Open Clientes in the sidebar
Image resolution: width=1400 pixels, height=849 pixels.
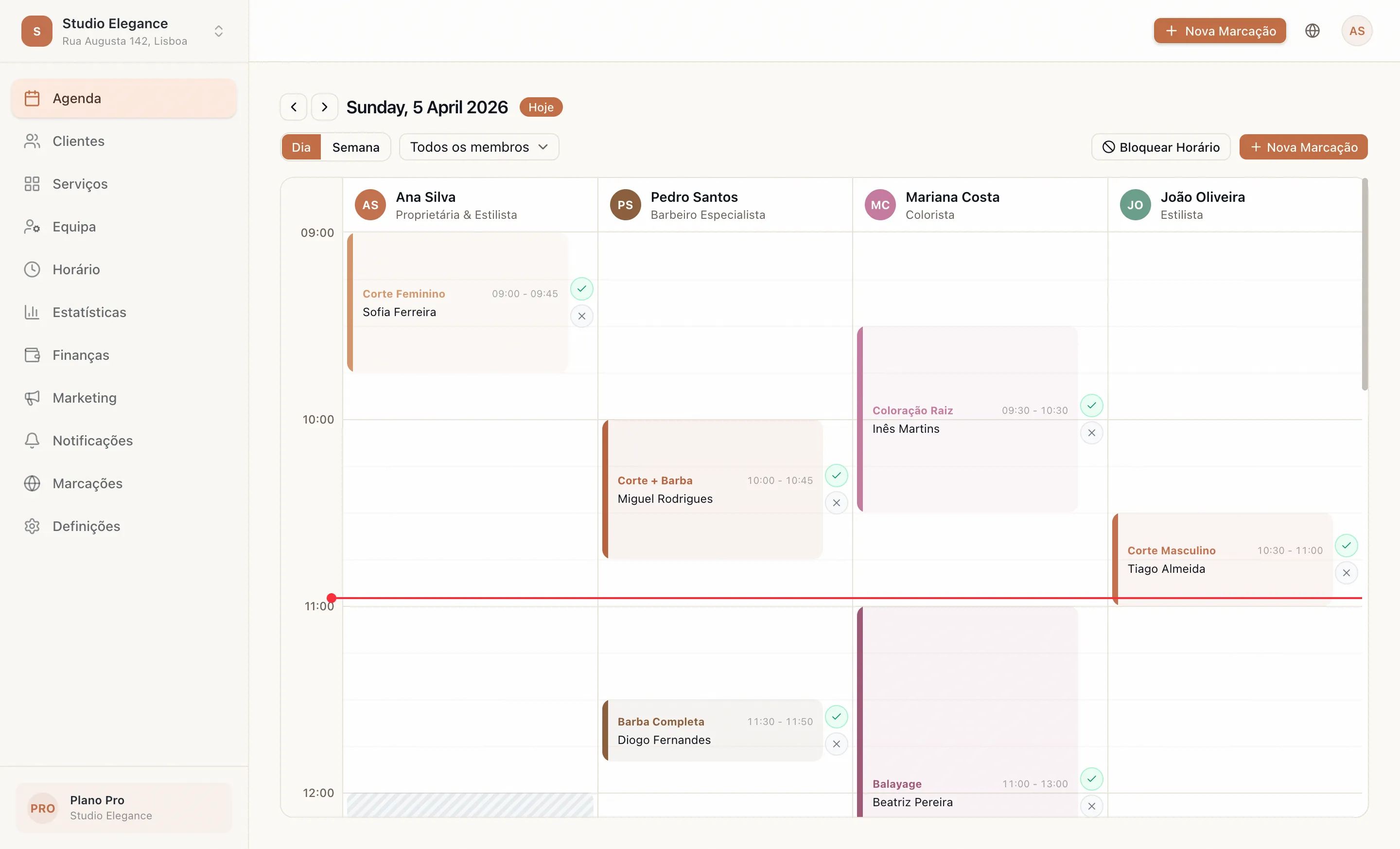[124, 141]
